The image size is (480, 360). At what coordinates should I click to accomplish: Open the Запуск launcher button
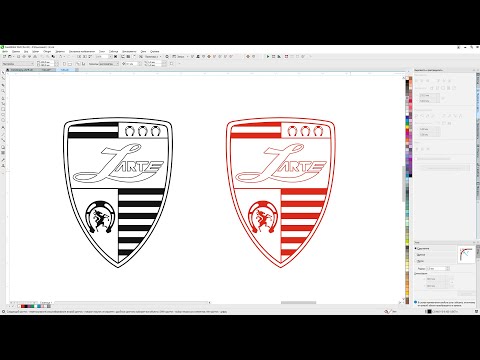(180, 57)
